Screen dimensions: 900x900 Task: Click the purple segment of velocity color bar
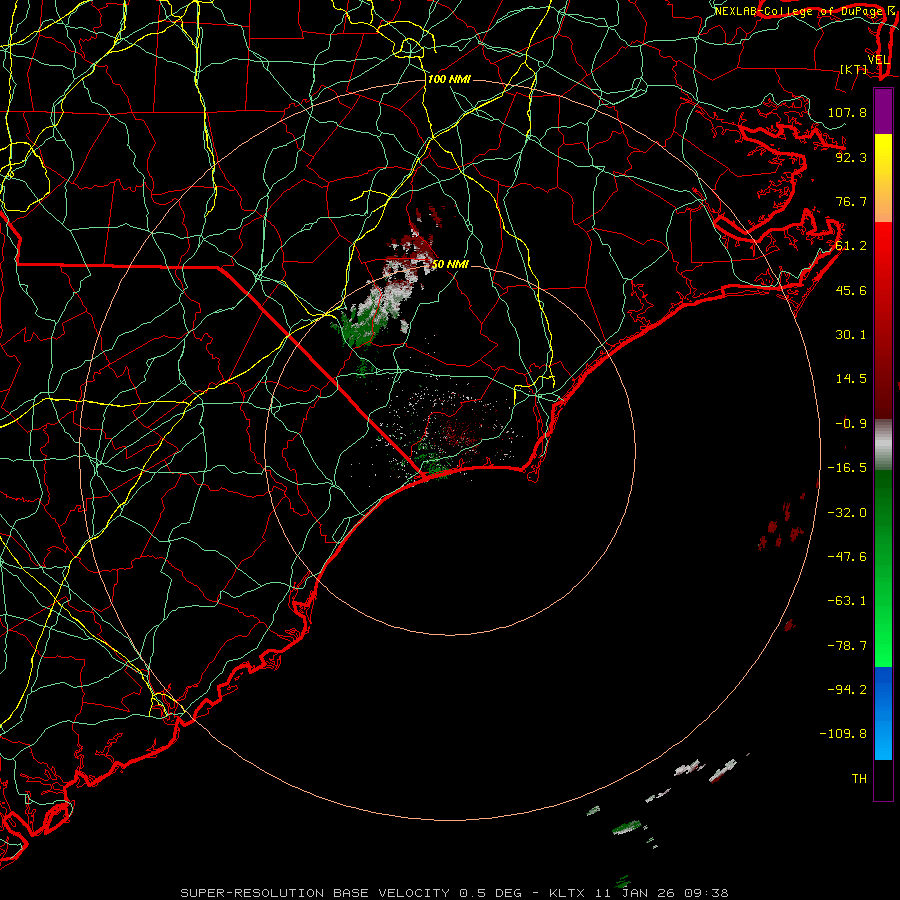[x=883, y=111]
